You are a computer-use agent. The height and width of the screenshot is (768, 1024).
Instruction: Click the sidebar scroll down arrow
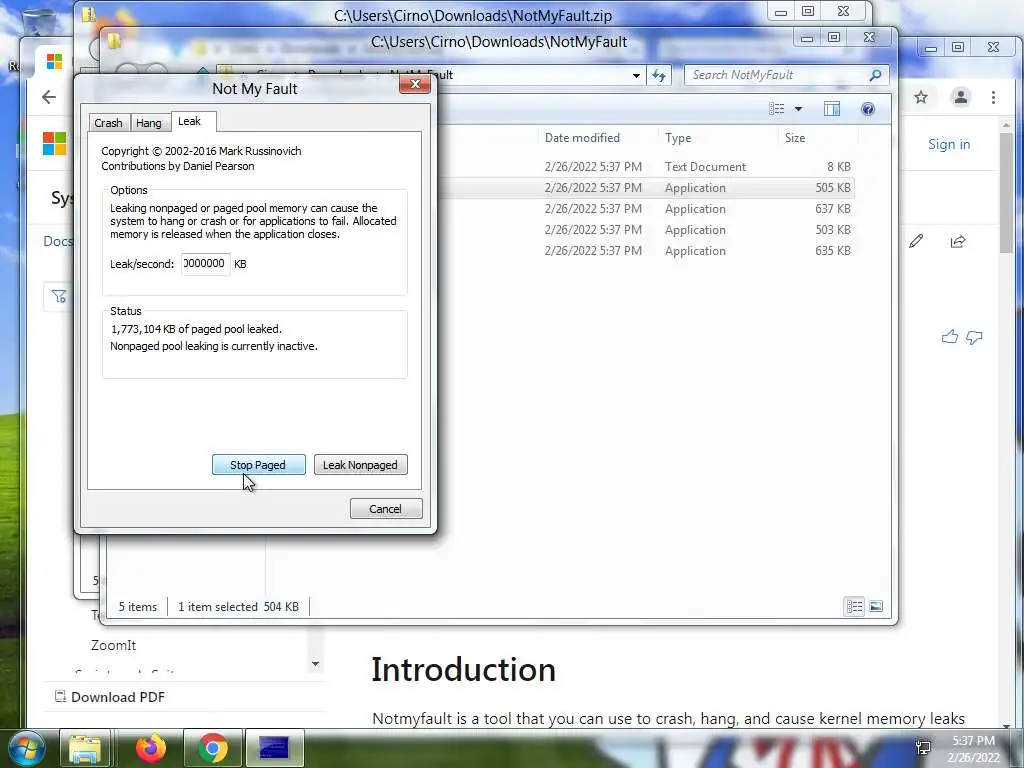tap(315, 664)
